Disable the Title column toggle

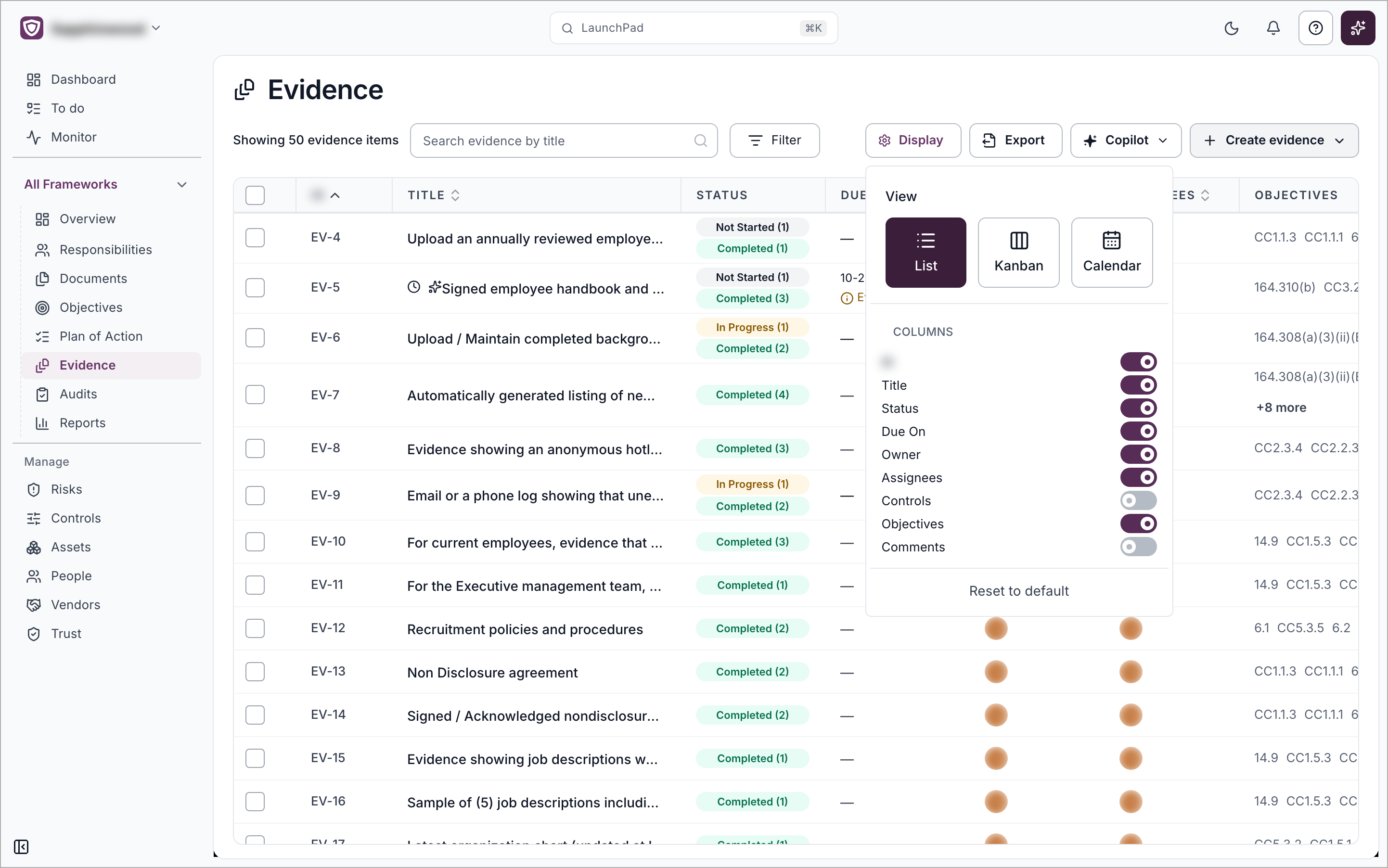click(1138, 384)
